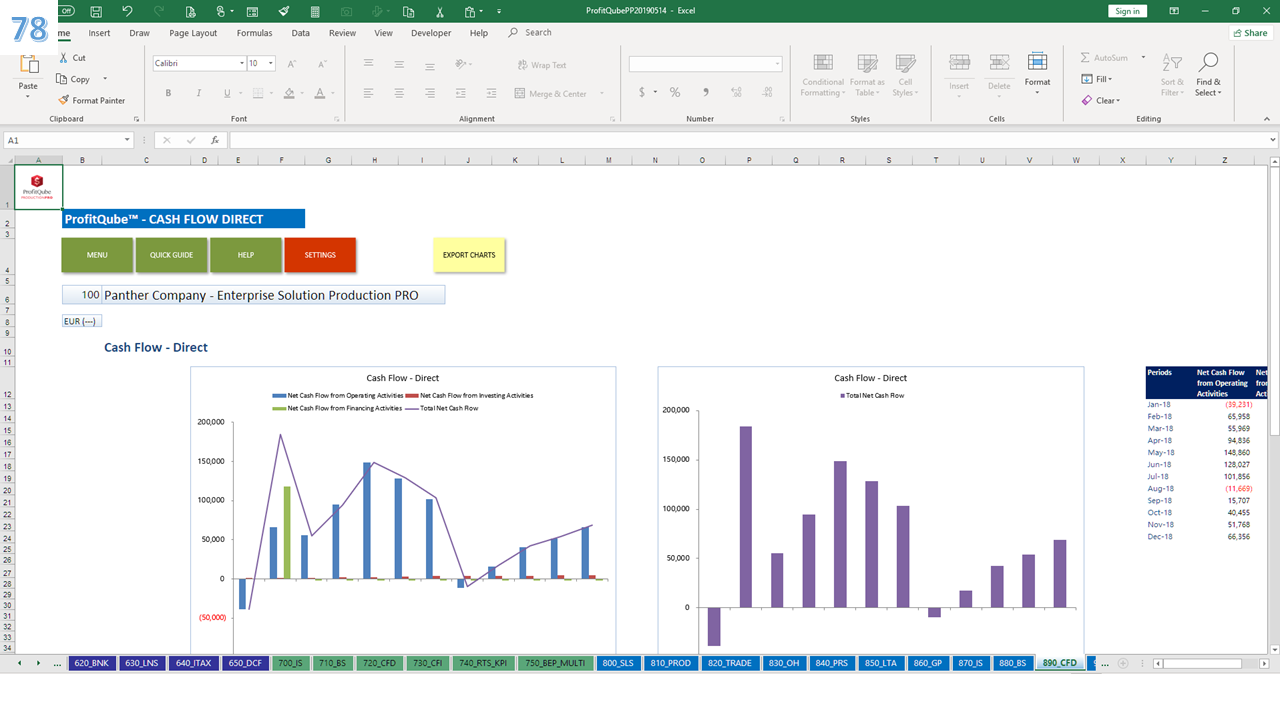Click the Sign in button
The image size is (1280, 720).
(x=1127, y=11)
